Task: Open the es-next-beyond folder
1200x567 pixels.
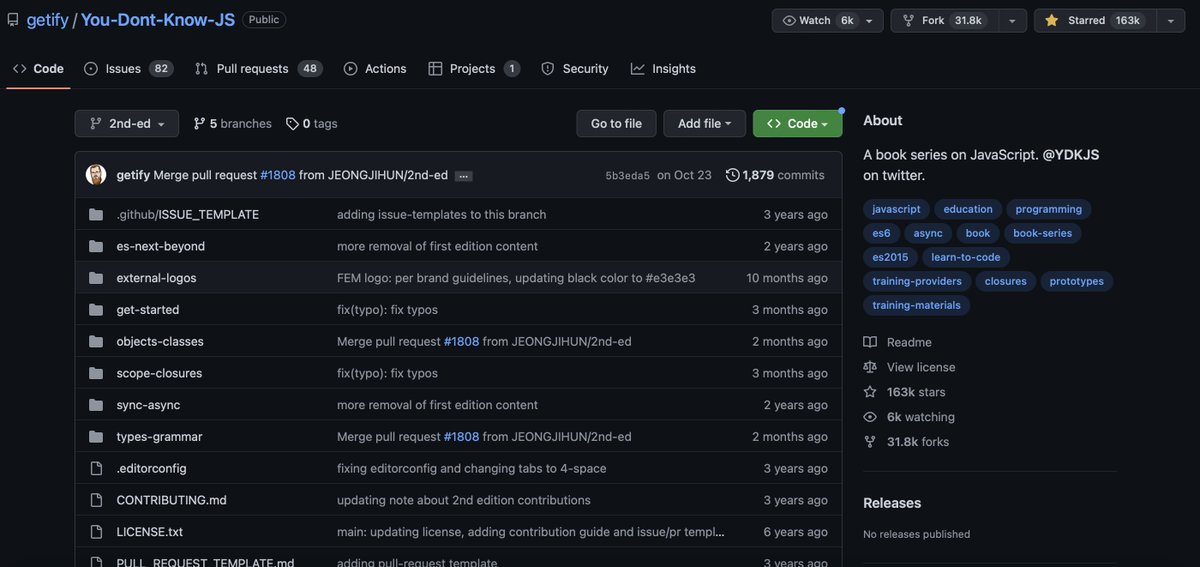Action: click(161, 246)
